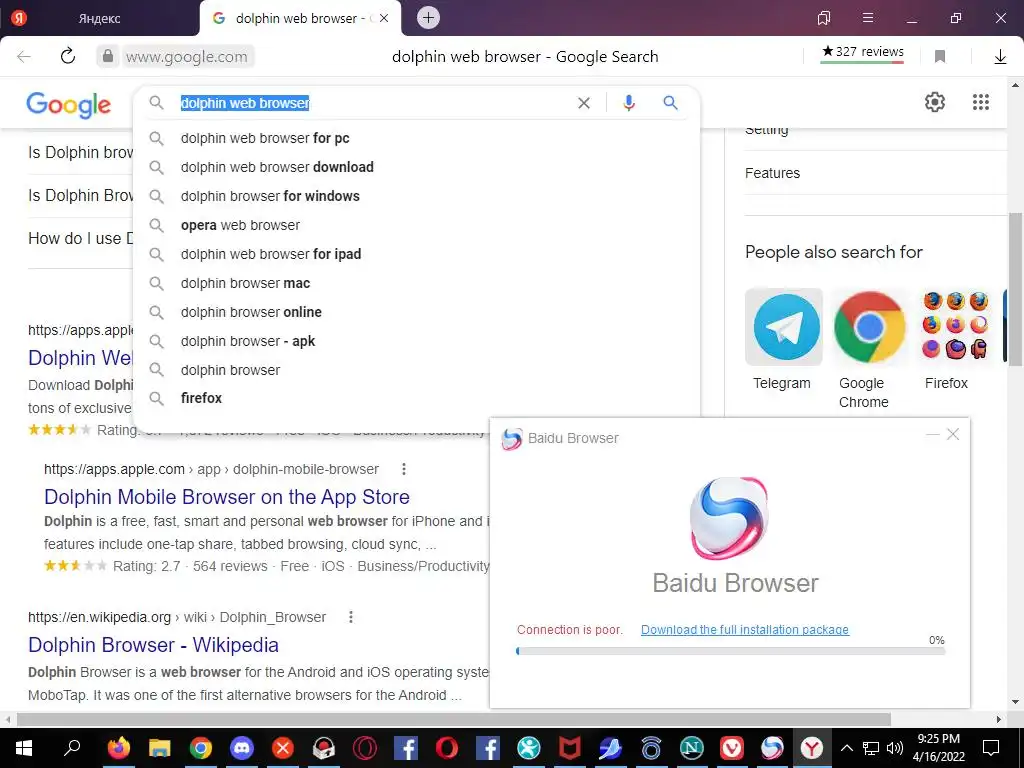
Task: Clear the search box with X
Action: (x=584, y=103)
